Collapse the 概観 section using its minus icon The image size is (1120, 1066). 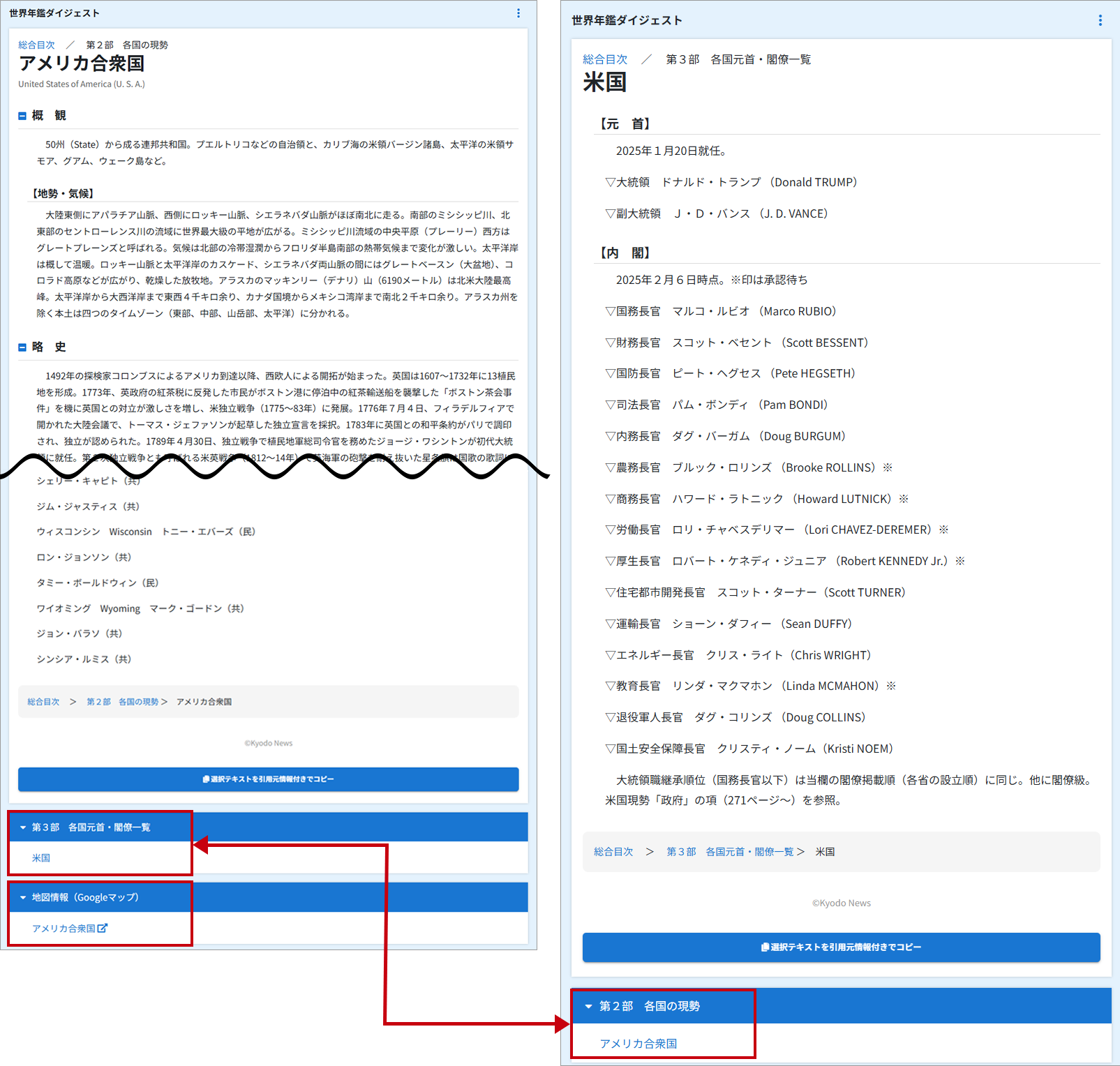click(x=22, y=116)
